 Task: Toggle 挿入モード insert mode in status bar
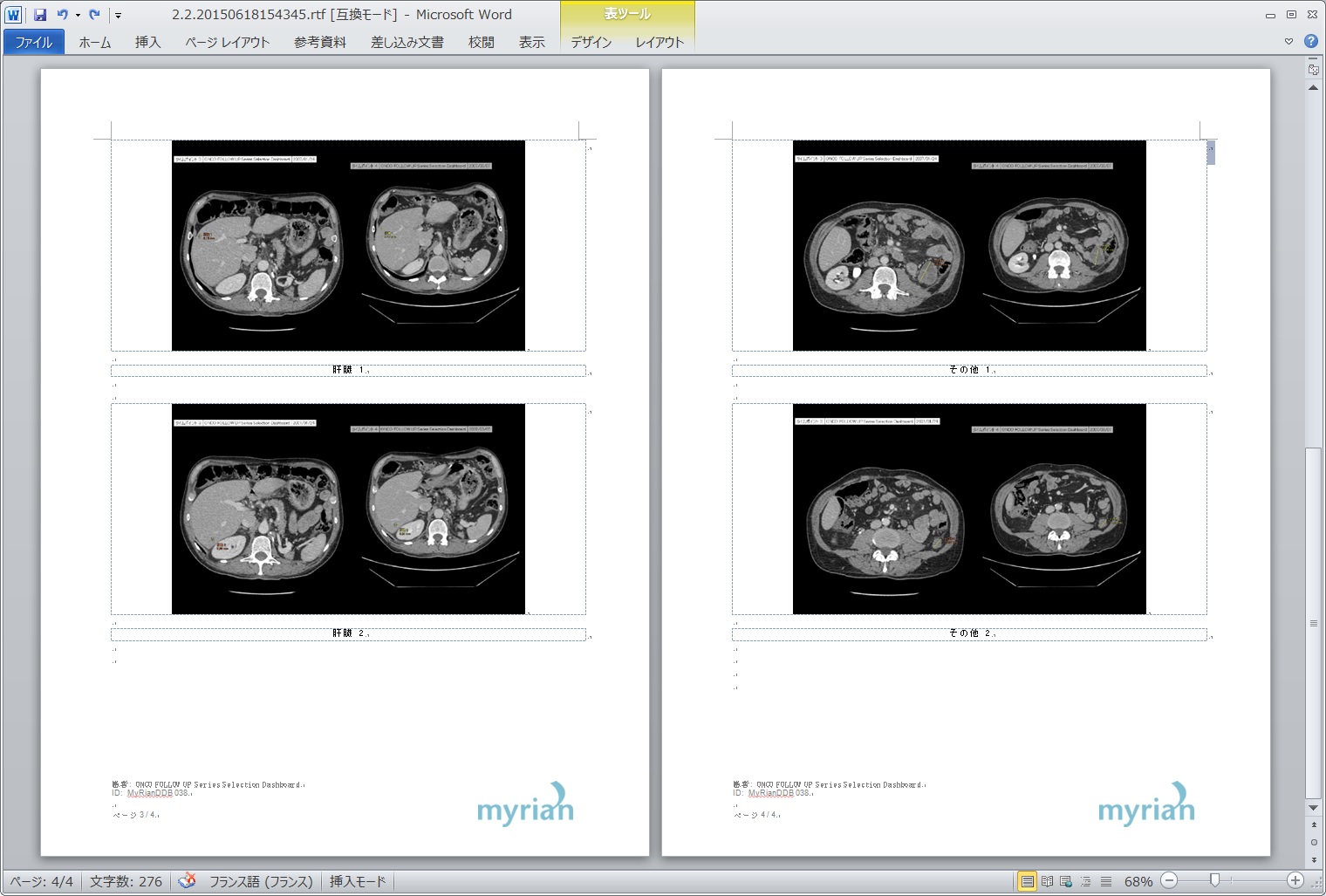[x=357, y=881]
